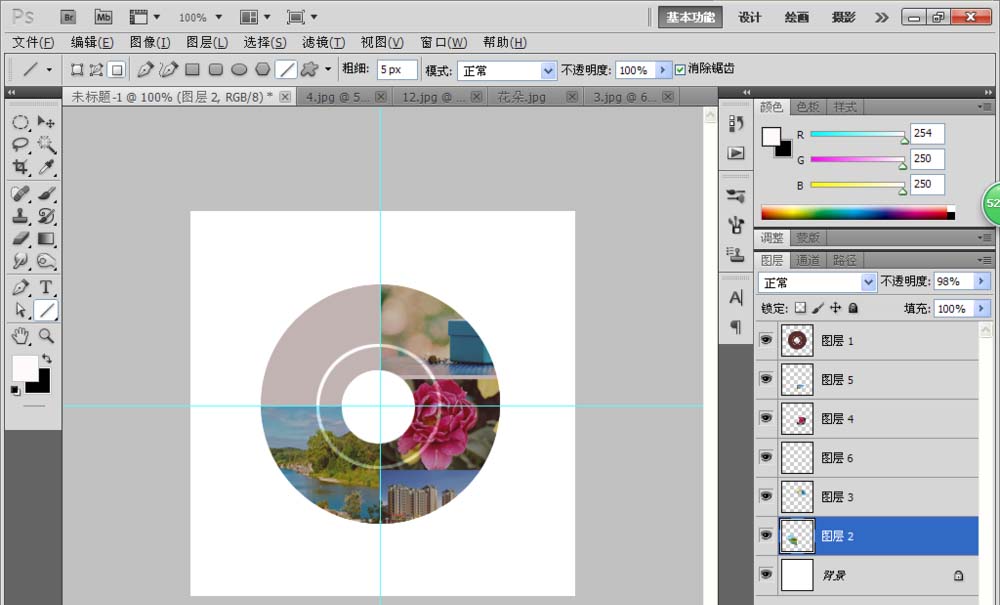
Task: Select the Dodge tool
Action: click(x=46, y=261)
